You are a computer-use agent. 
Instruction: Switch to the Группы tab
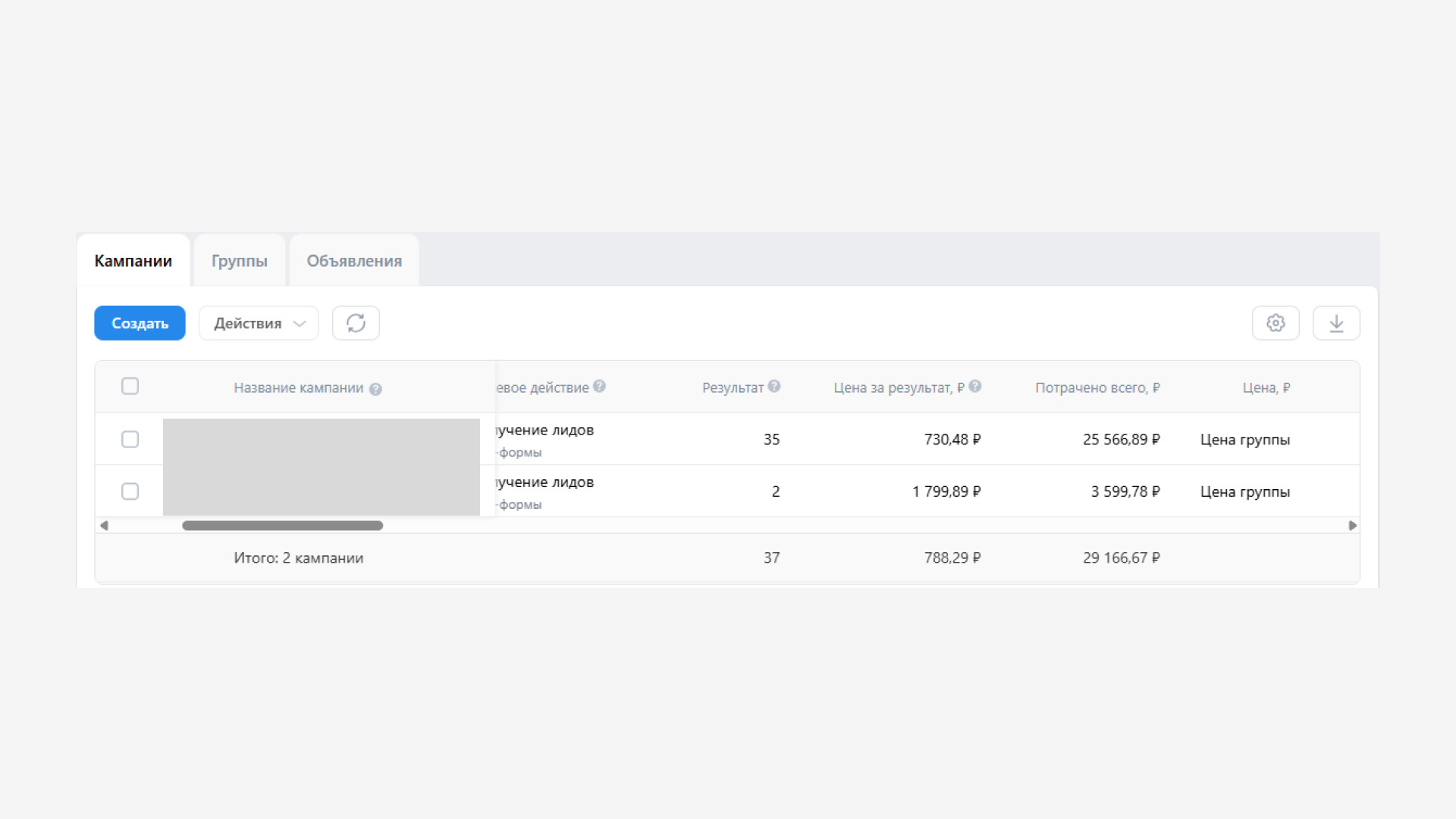click(x=240, y=261)
